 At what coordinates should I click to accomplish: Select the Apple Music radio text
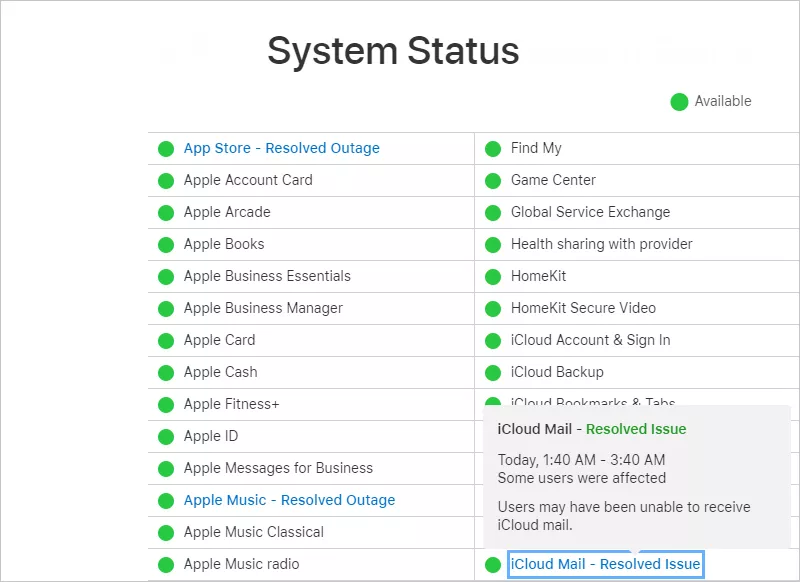[x=241, y=564]
